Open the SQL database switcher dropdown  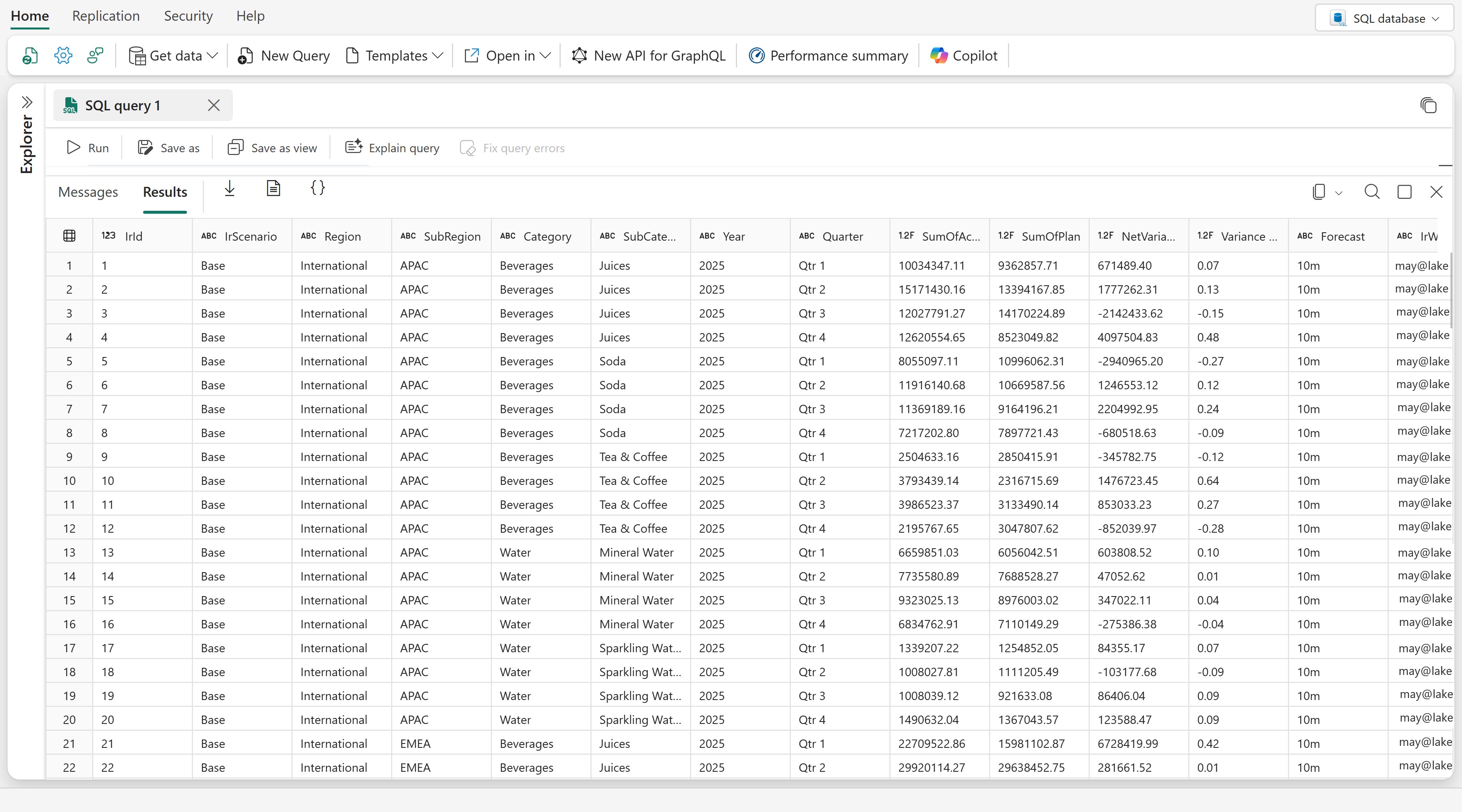point(1384,18)
